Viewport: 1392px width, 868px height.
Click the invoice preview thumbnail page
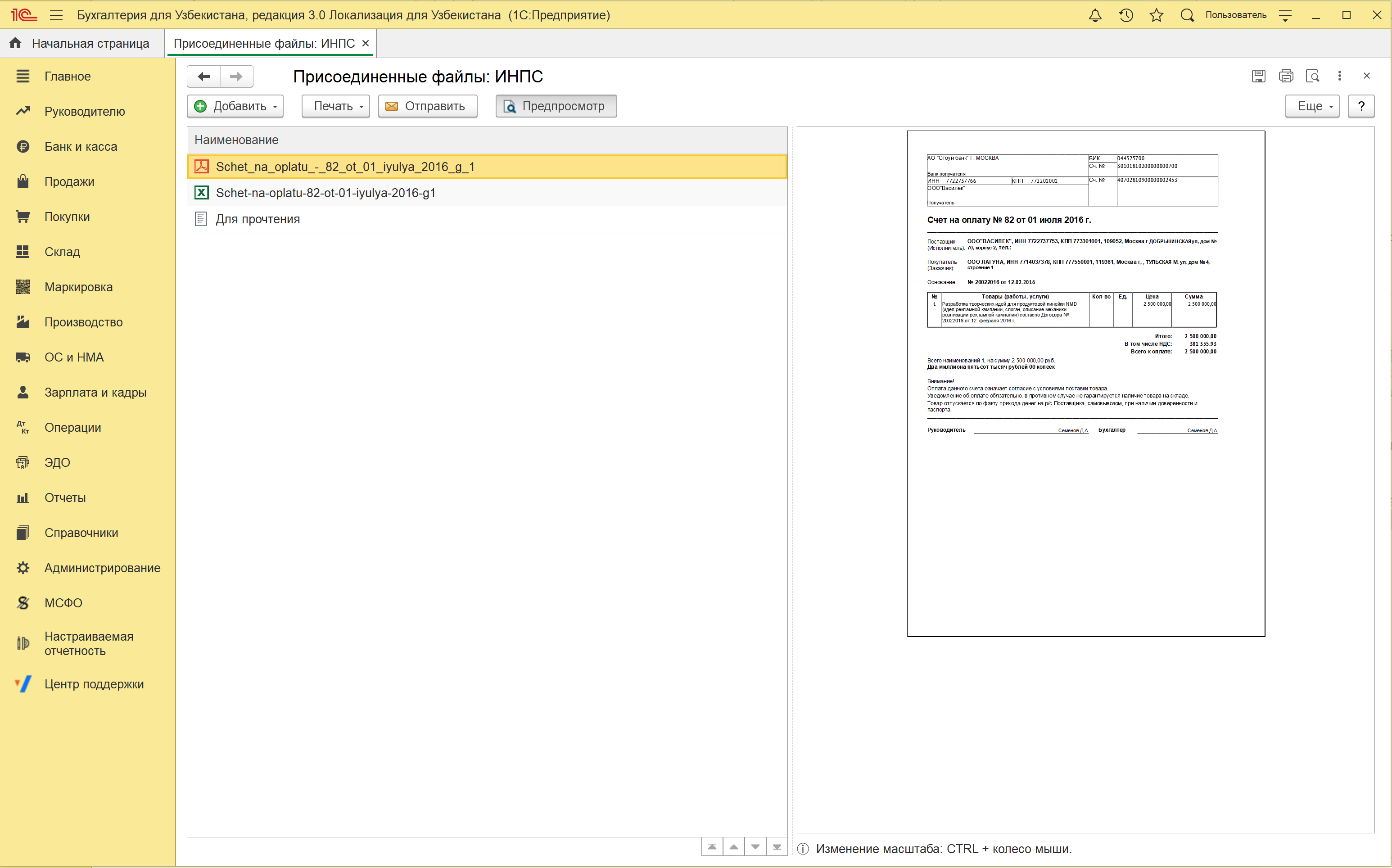coord(1085,384)
